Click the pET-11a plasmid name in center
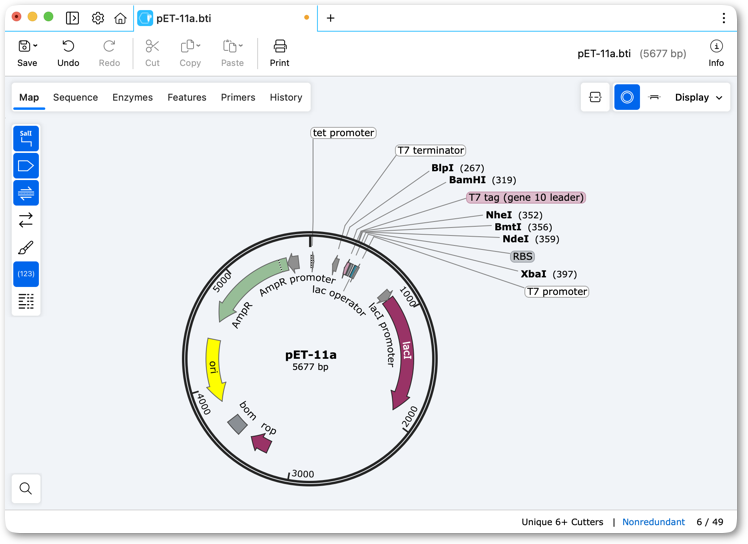The width and height of the screenshot is (748, 544). click(311, 355)
